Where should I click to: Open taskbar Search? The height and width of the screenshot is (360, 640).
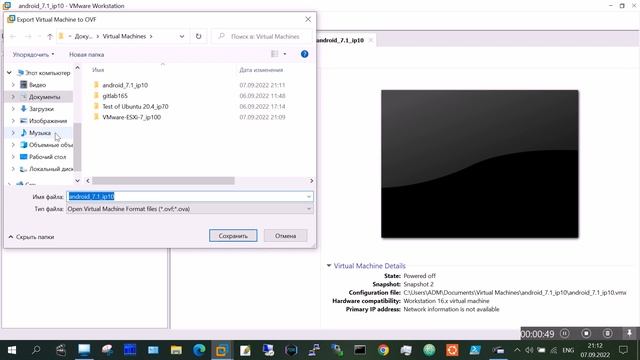36,350
